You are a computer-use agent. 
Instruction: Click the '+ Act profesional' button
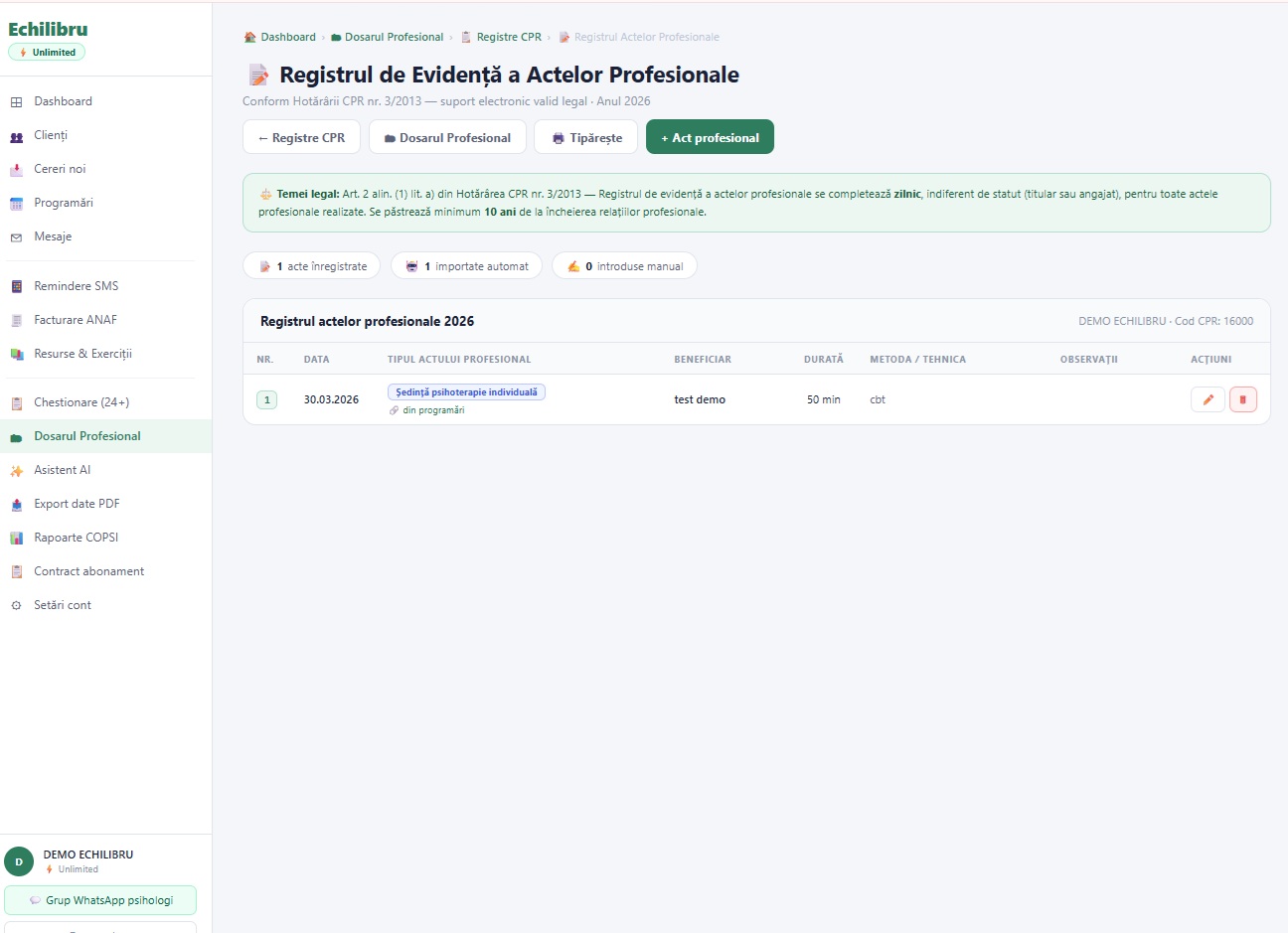coord(710,137)
